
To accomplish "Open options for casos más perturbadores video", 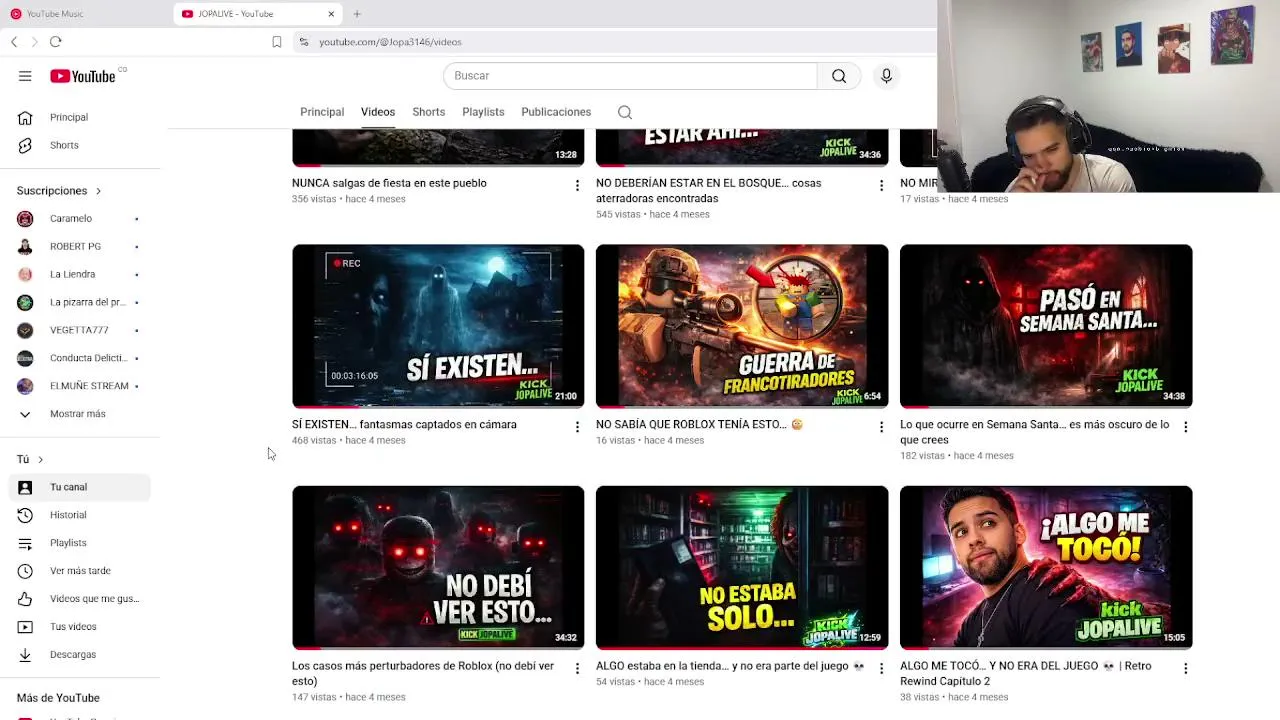I will pos(577,668).
